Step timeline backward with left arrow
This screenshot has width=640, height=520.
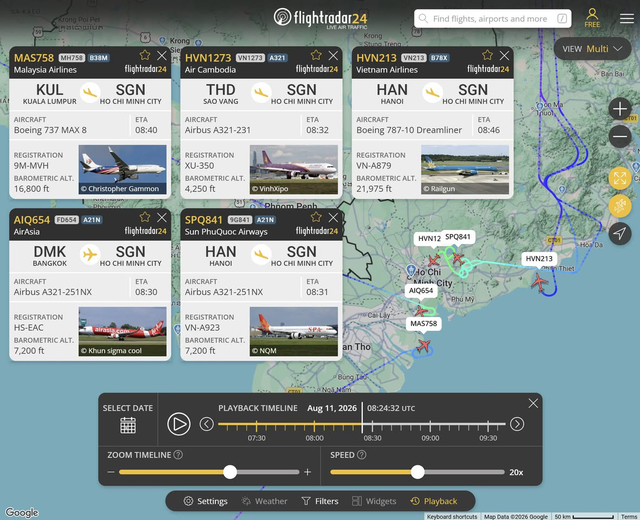pyautogui.click(x=207, y=424)
